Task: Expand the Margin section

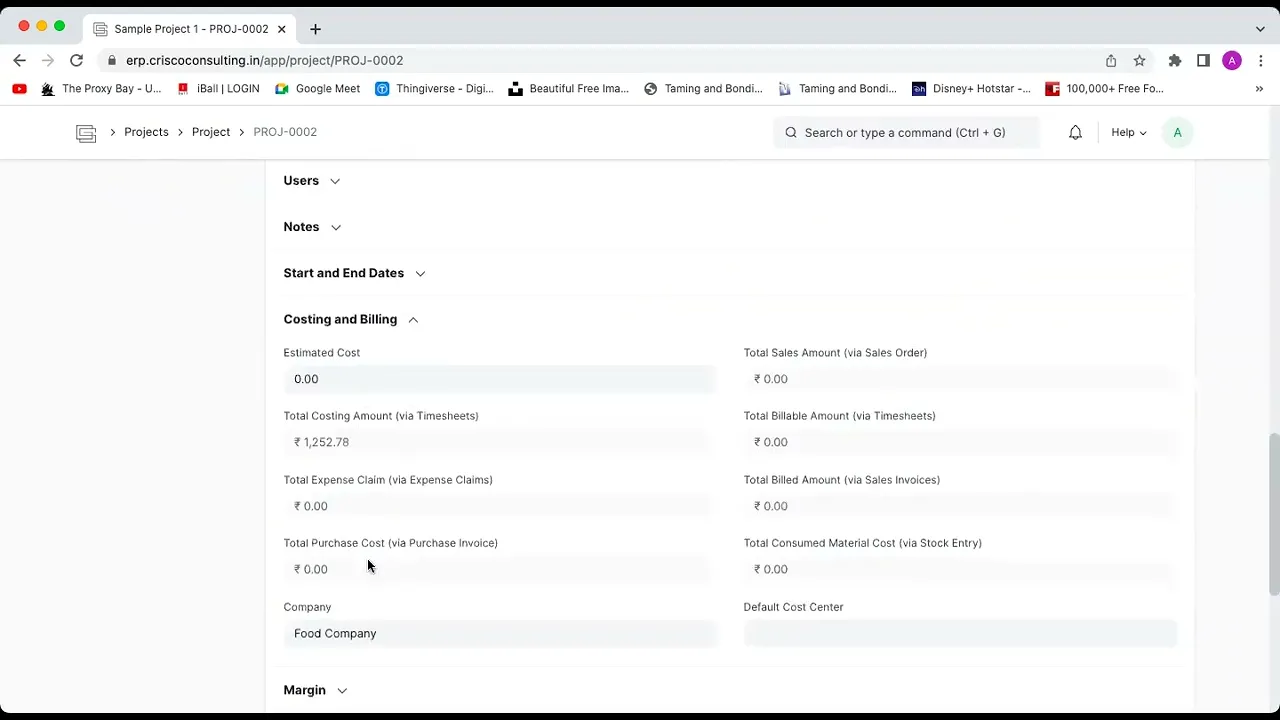Action: pyautogui.click(x=315, y=690)
